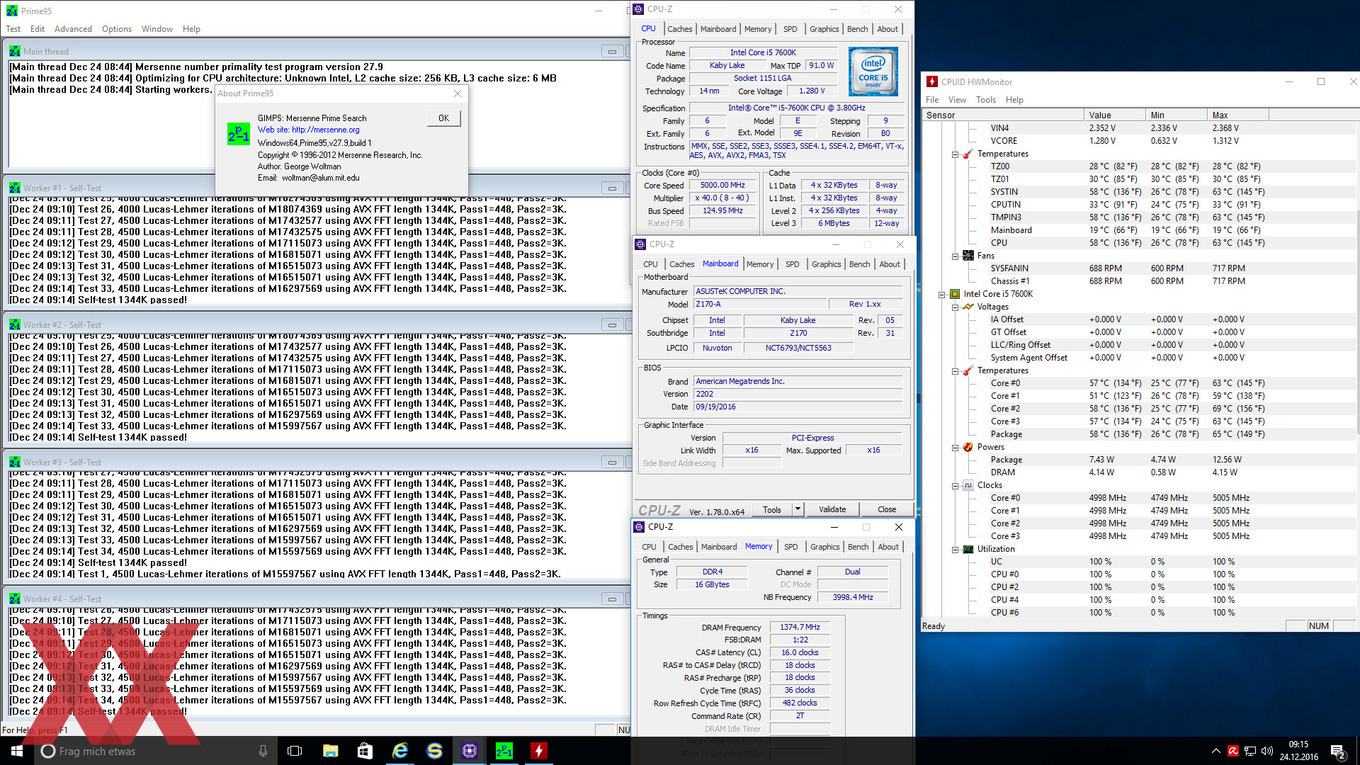The width and height of the screenshot is (1360, 765).
Task: Click the Voltages category icon under Intel Core i5
Action: (967, 307)
